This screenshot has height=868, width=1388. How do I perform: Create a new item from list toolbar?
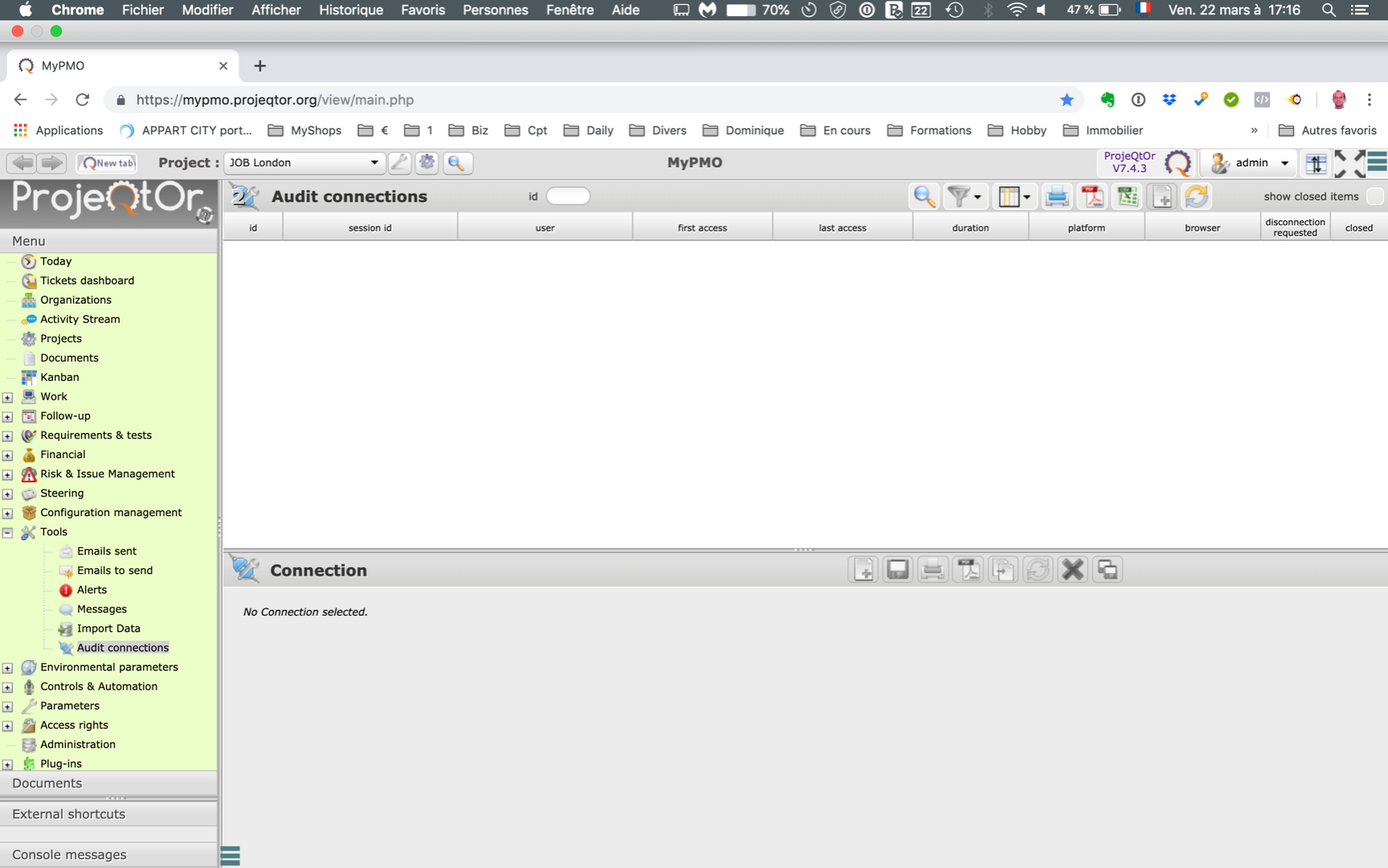click(1162, 196)
